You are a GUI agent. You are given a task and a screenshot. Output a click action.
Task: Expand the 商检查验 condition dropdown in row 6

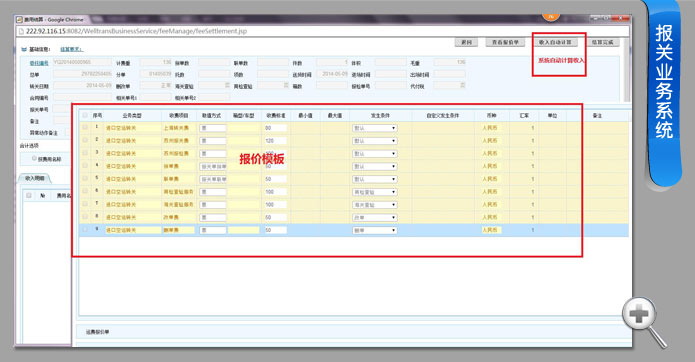[375, 192]
